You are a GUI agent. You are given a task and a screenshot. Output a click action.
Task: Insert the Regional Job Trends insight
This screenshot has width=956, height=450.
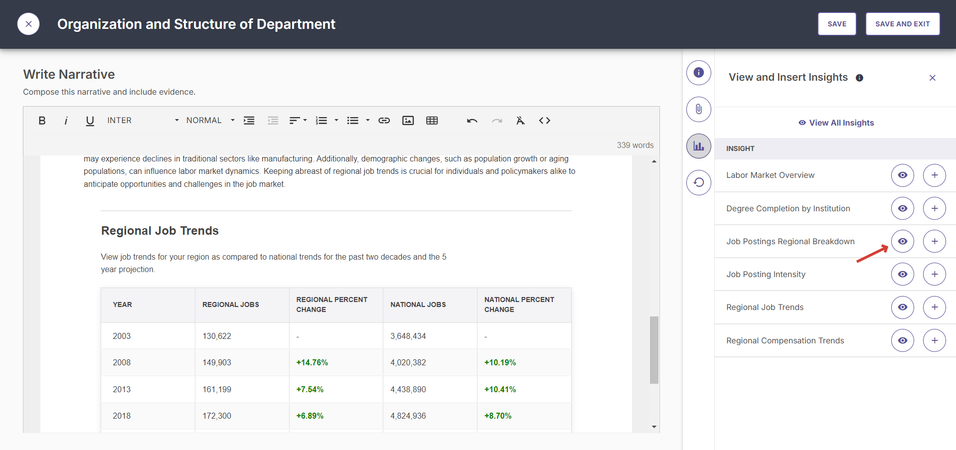click(x=934, y=307)
